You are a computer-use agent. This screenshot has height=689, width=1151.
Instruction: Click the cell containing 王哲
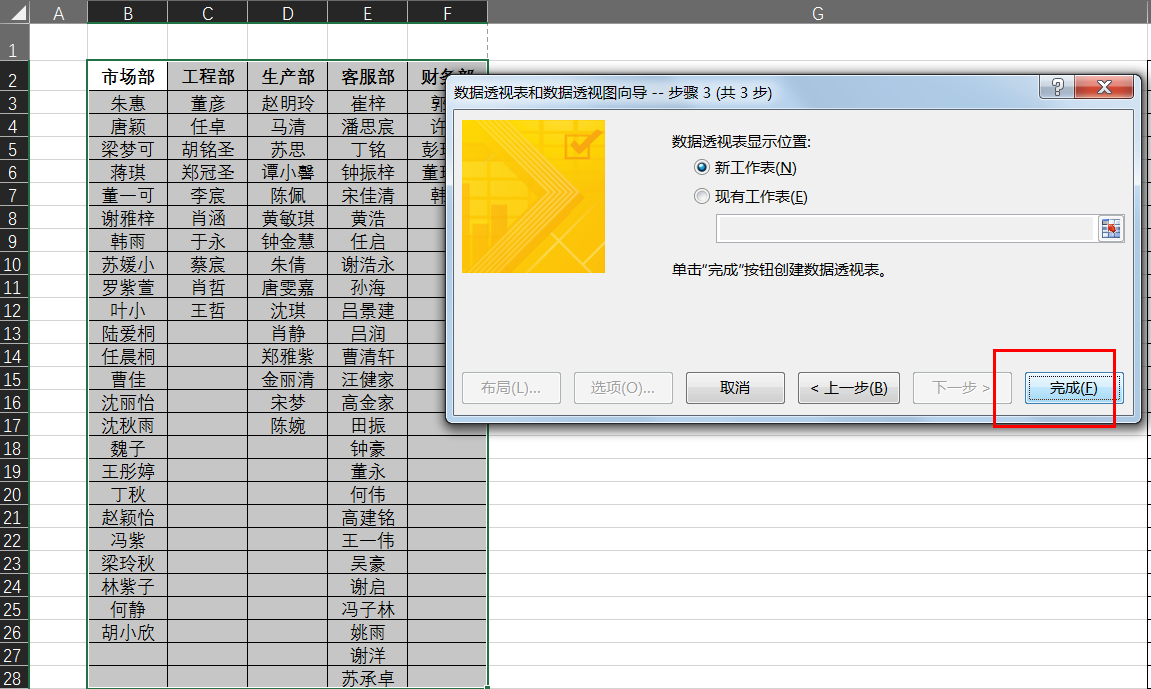coord(208,310)
